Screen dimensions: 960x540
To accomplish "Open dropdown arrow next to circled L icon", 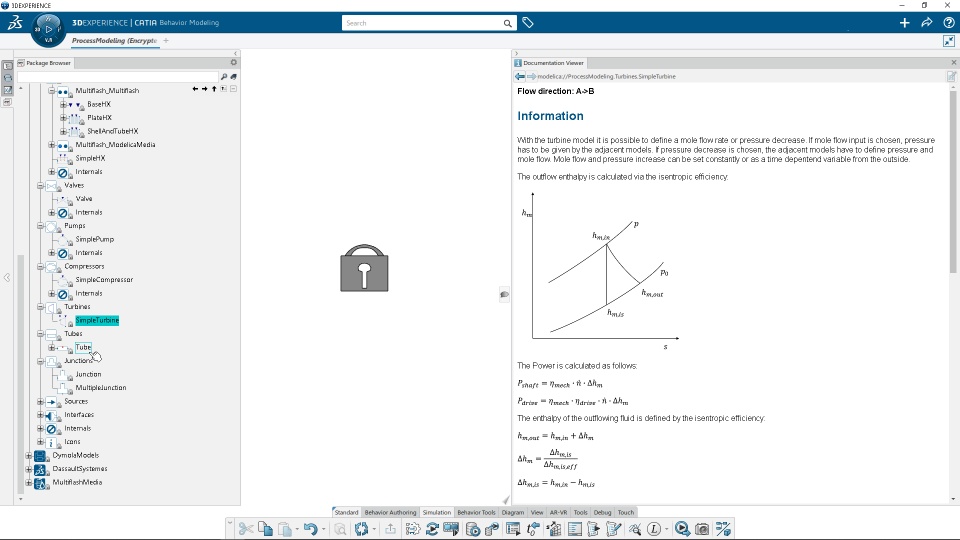I will click(666, 529).
